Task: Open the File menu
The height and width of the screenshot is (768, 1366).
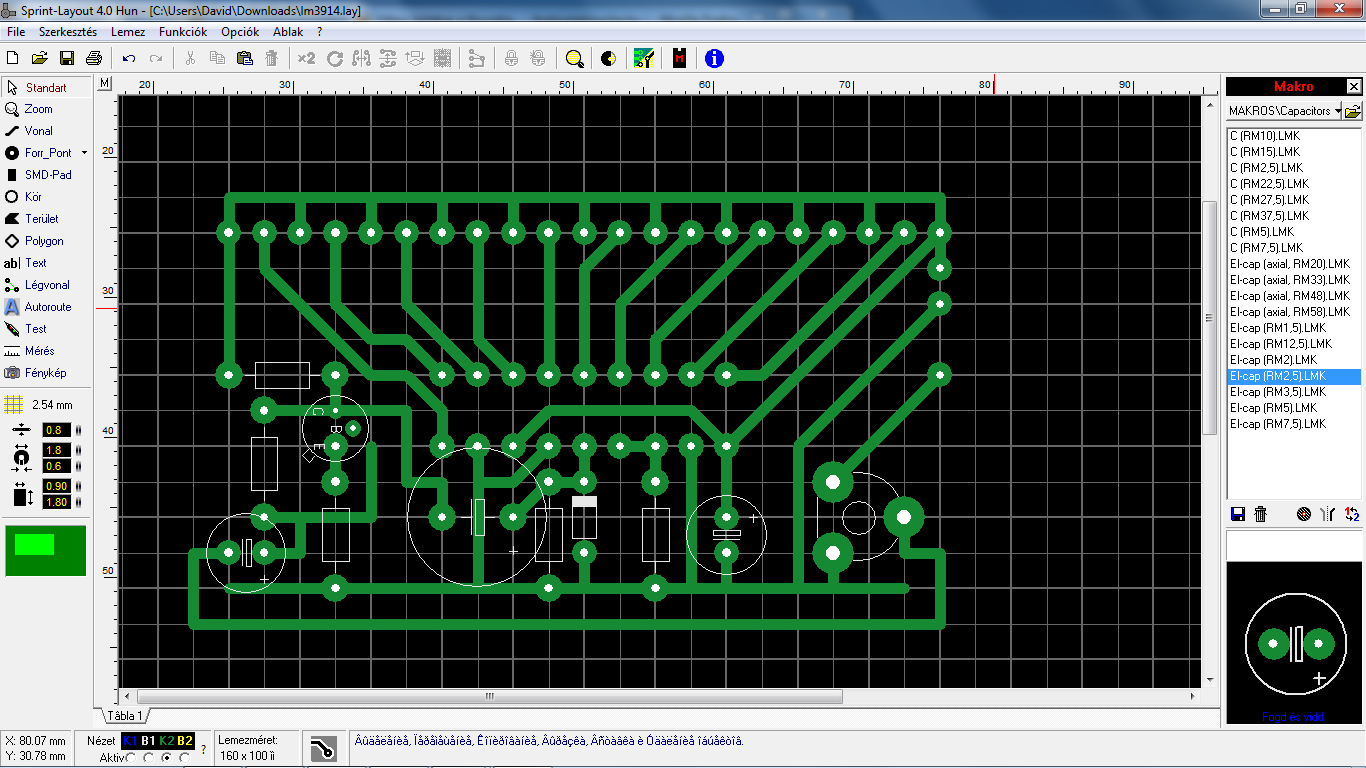Action: pos(16,32)
